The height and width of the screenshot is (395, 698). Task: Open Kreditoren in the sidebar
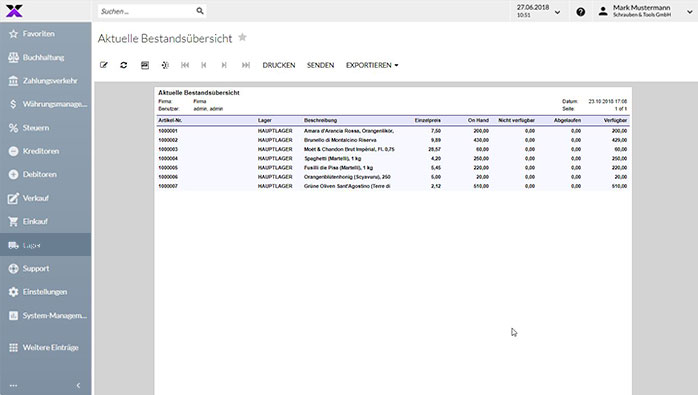[x=45, y=151]
